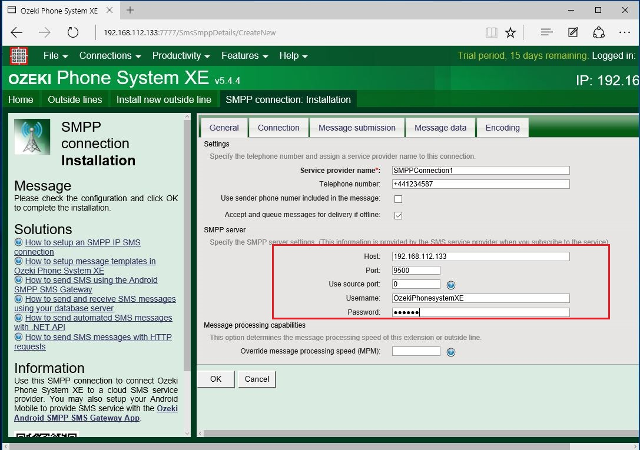Click the page bottom horizontal scrollbar
Viewport: 640px width, 450px height.
tap(289, 447)
